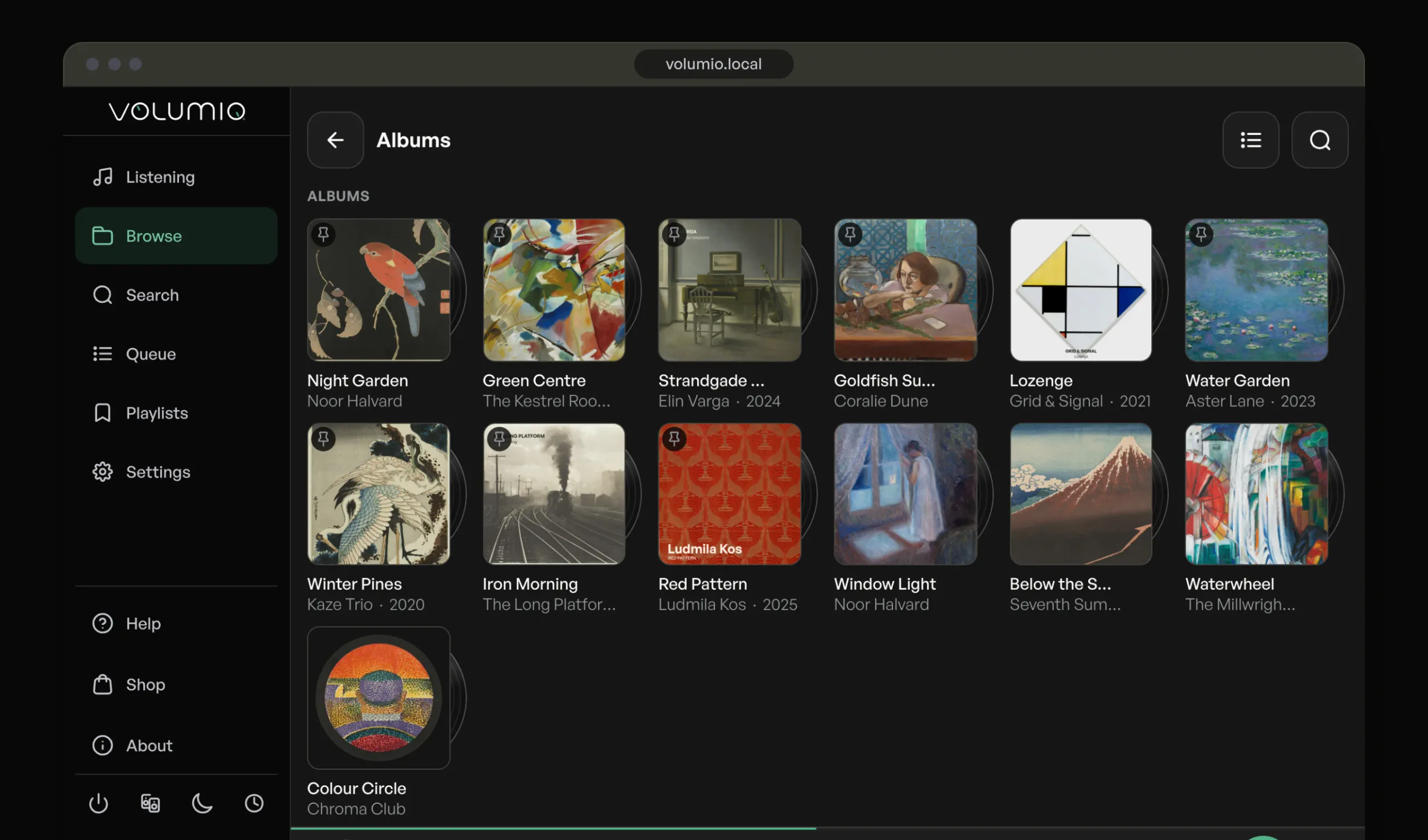Click the Window Light title text
This screenshot has height=840, width=1428.
885,584
